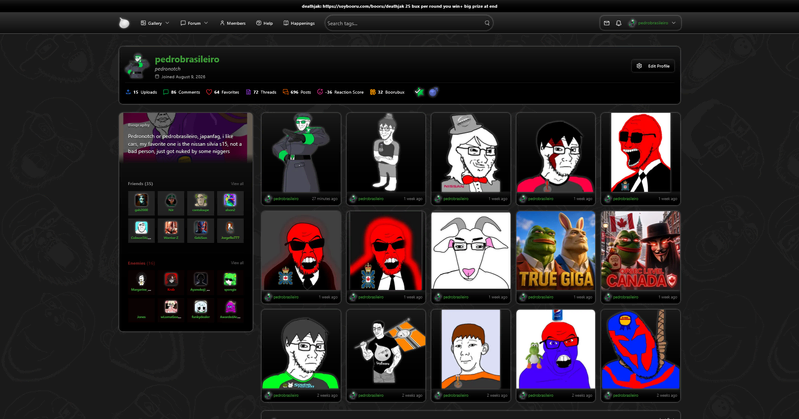Open the TRUE GIGA frog and rabbit thumbnail
Image resolution: width=799 pixels, height=419 pixels.
tap(555, 251)
